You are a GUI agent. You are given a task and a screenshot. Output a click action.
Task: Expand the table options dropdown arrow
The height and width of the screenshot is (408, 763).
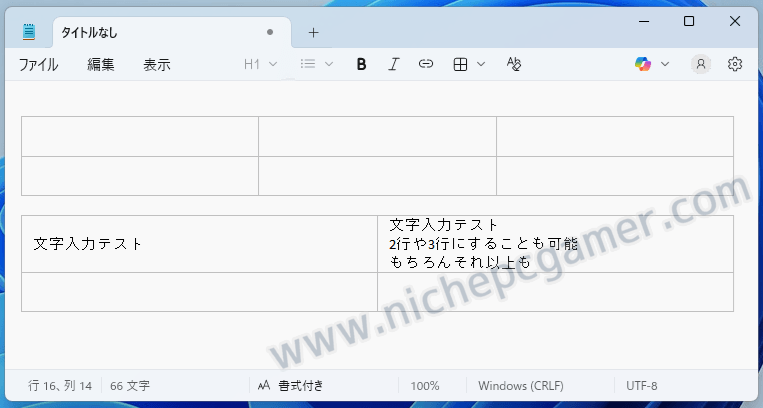(x=481, y=64)
